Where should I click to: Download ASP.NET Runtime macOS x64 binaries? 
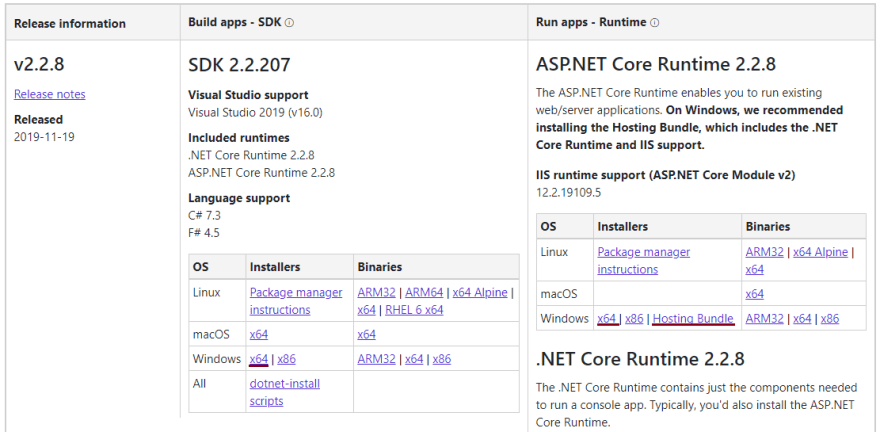tap(755, 294)
